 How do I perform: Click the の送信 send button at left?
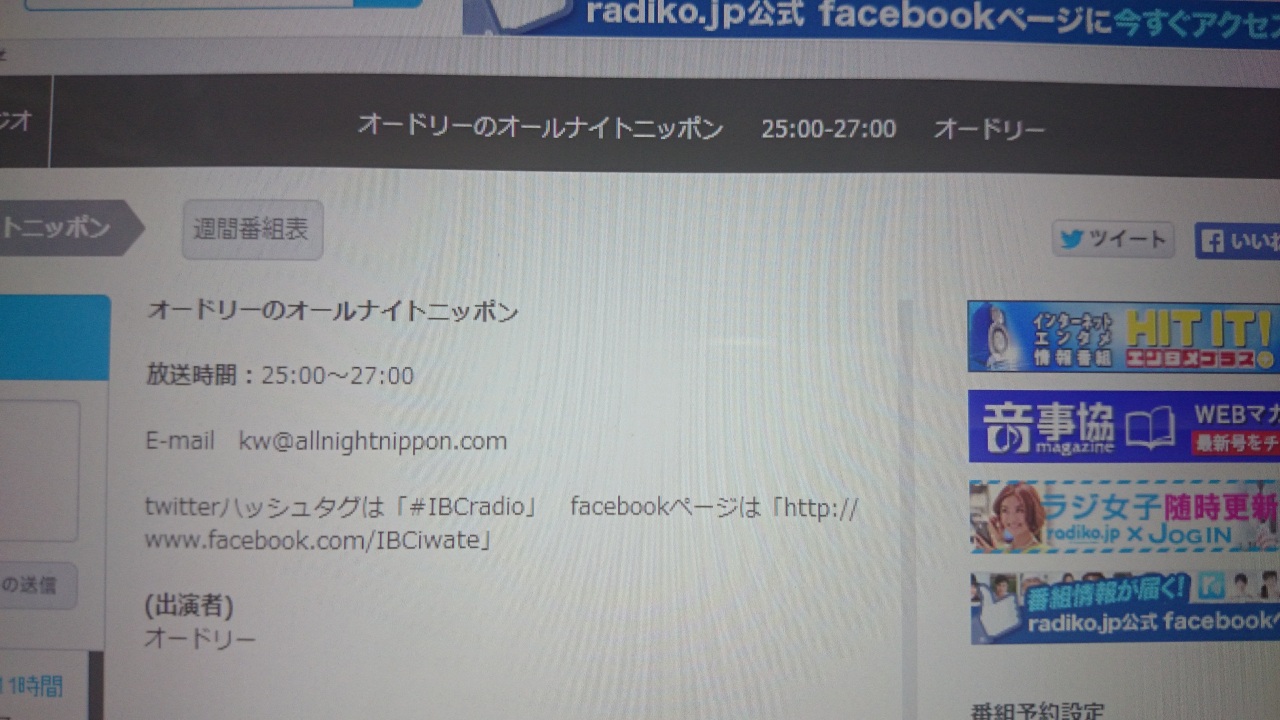[38, 586]
